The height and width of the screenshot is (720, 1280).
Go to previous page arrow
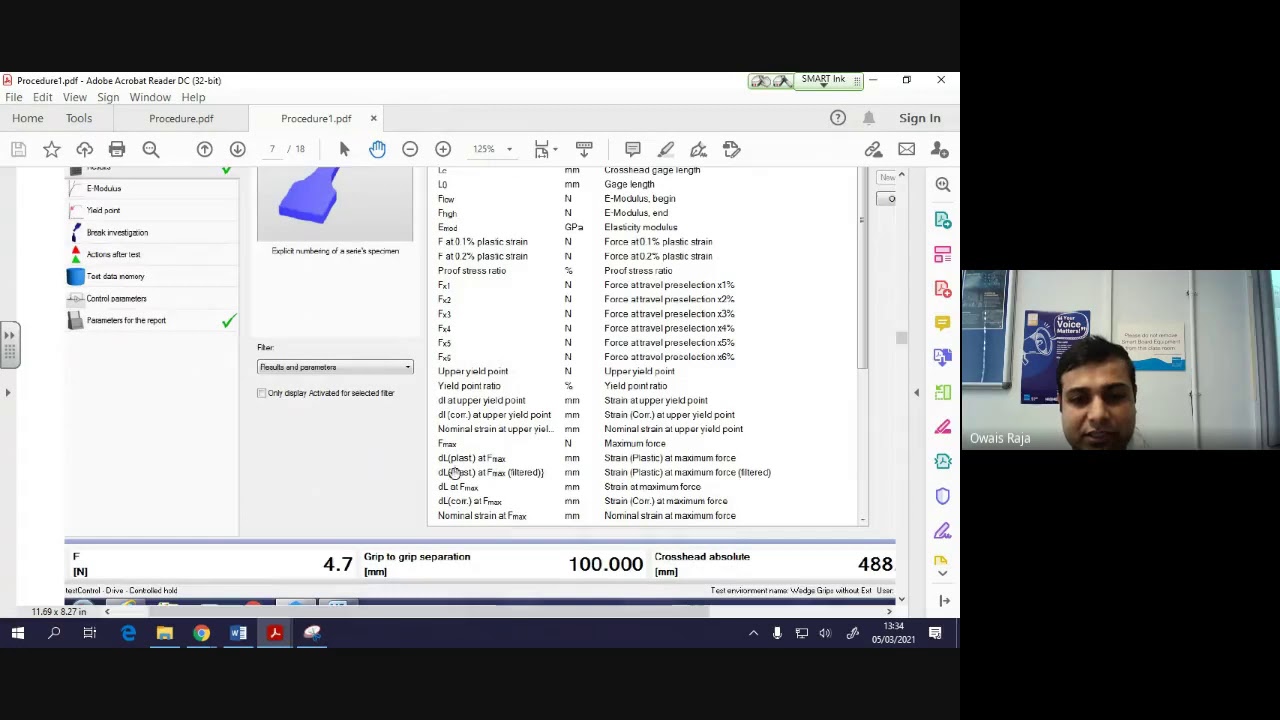[204, 149]
